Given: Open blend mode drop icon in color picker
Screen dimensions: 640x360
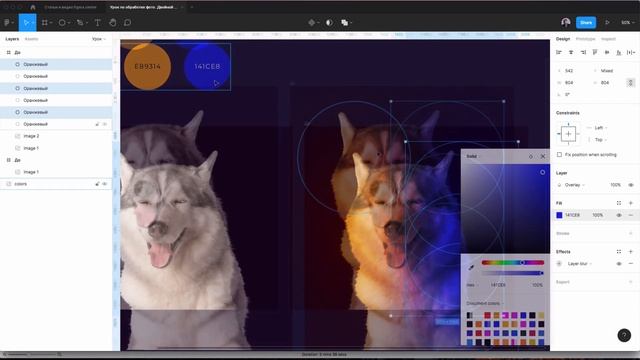Looking at the screenshot, I should point(531,156).
